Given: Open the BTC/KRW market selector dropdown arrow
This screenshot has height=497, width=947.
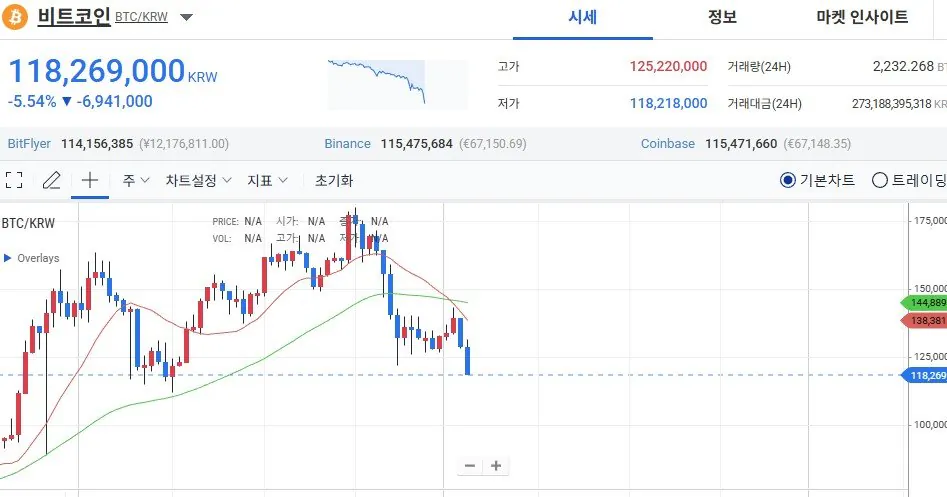Looking at the screenshot, I should pyautogui.click(x=187, y=17).
